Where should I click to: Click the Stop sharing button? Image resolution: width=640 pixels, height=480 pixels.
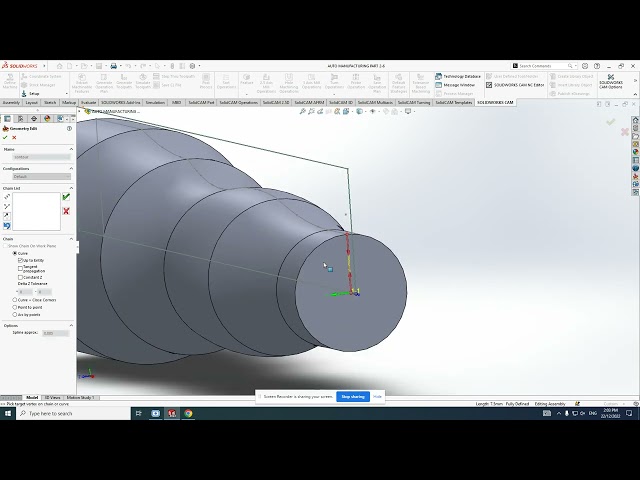[x=353, y=397]
